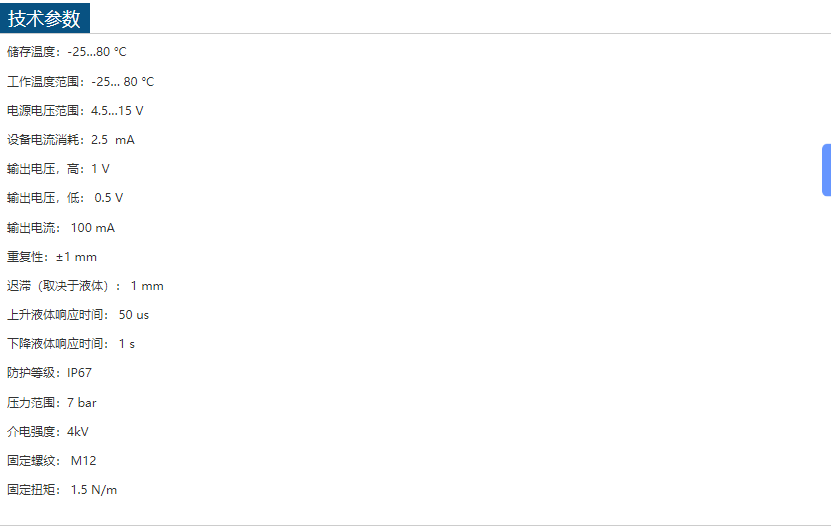This screenshot has width=831, height=526.
Task: Click the 重复性 ±1 mm text
Action: 52,256
